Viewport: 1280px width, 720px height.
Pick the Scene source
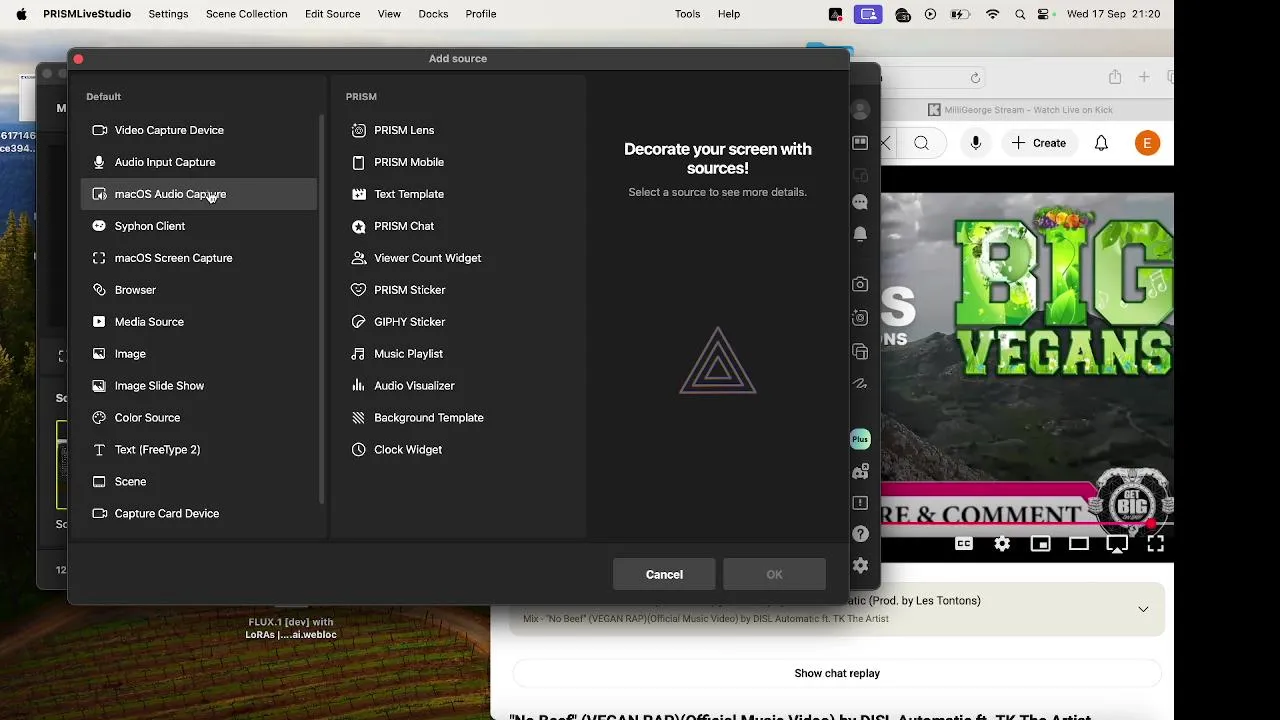199,482
